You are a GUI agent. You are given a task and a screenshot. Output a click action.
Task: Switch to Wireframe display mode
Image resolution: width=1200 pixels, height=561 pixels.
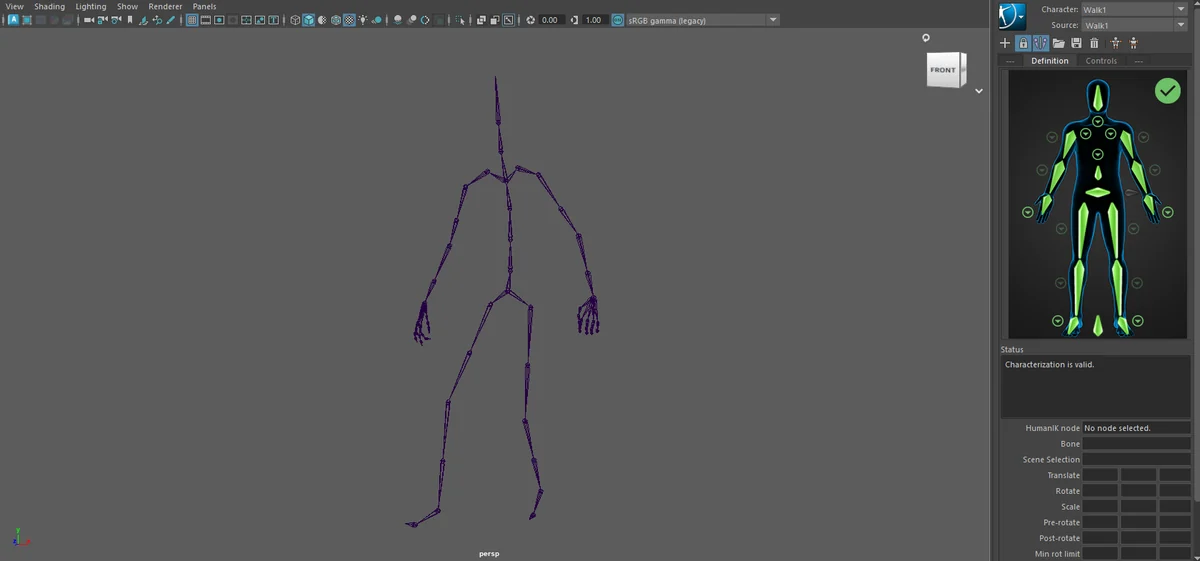pyautogui.click(x=295, y=20)
